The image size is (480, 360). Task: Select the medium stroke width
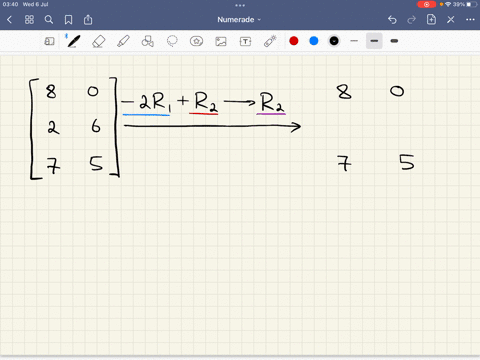pos(374,41)
